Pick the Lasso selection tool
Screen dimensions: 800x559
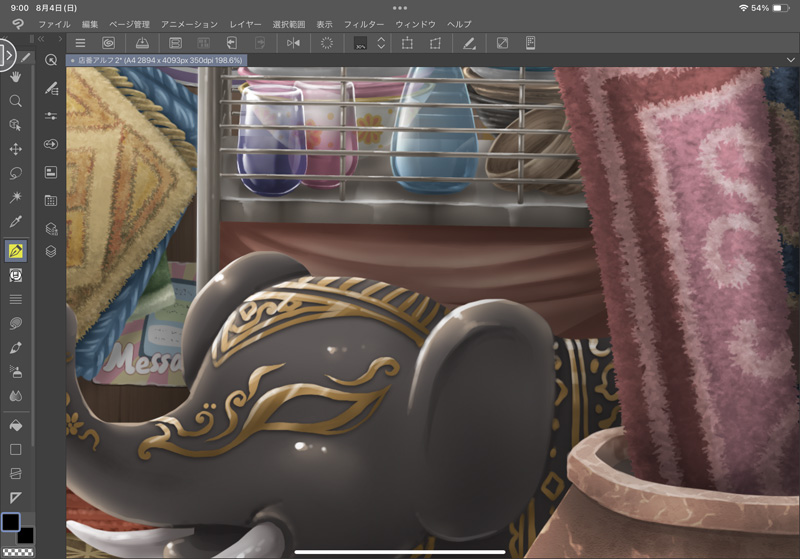[16, 173]
